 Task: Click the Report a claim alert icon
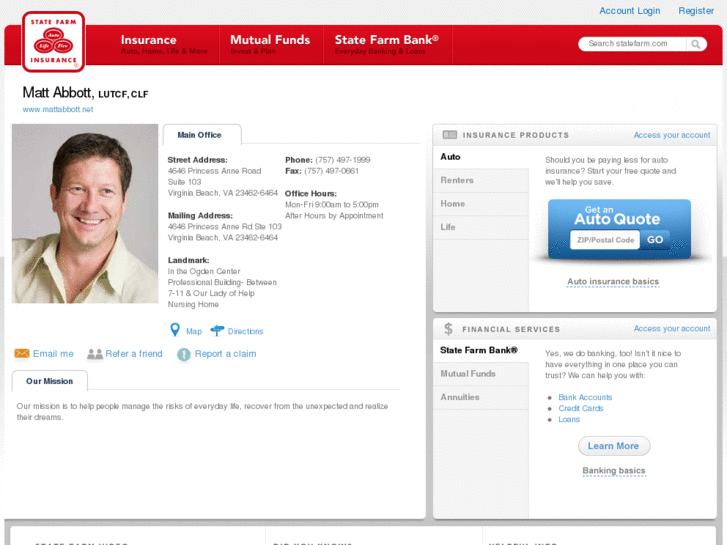pos(184,354)
